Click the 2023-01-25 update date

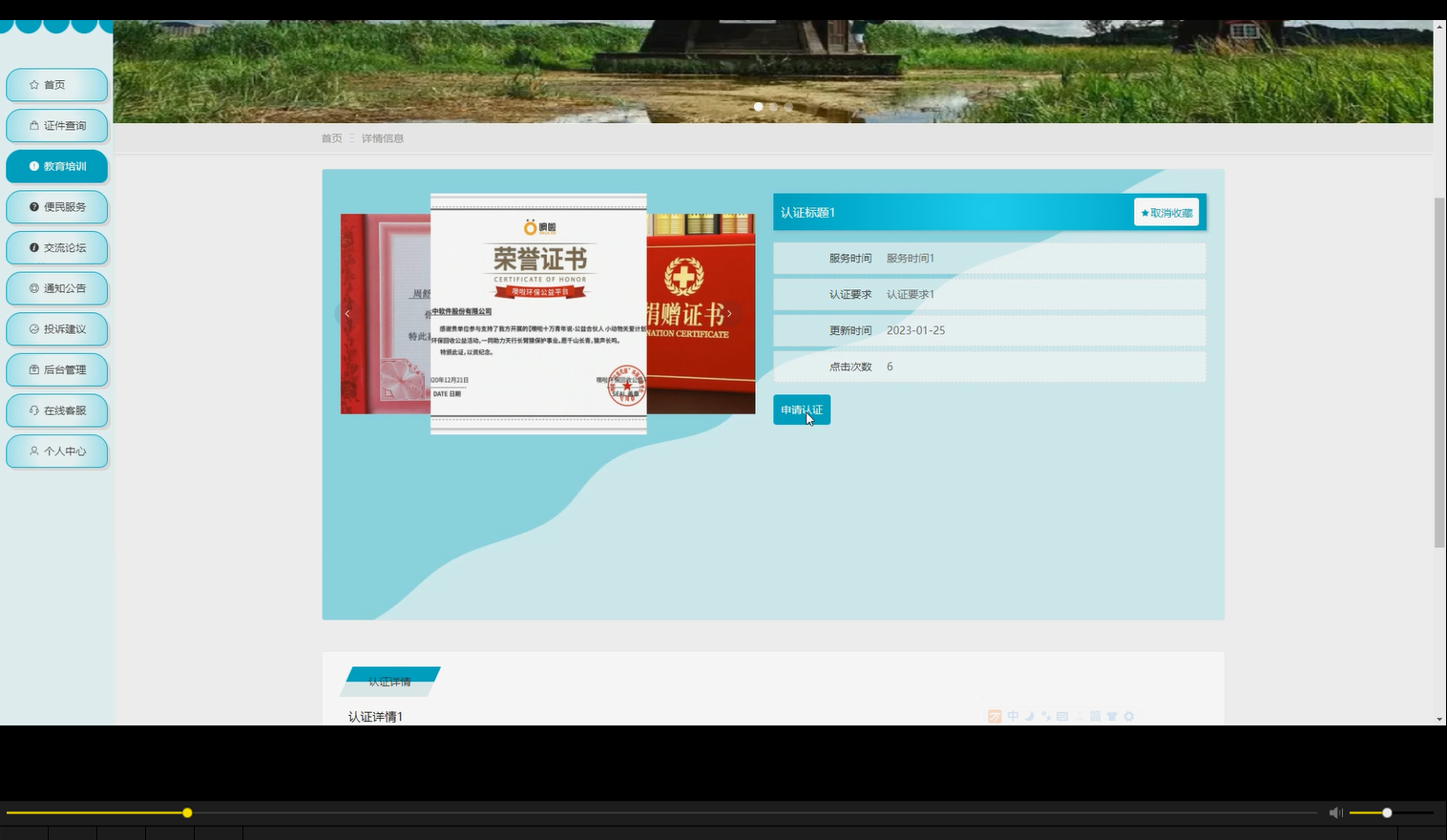(x=915, y=330)
